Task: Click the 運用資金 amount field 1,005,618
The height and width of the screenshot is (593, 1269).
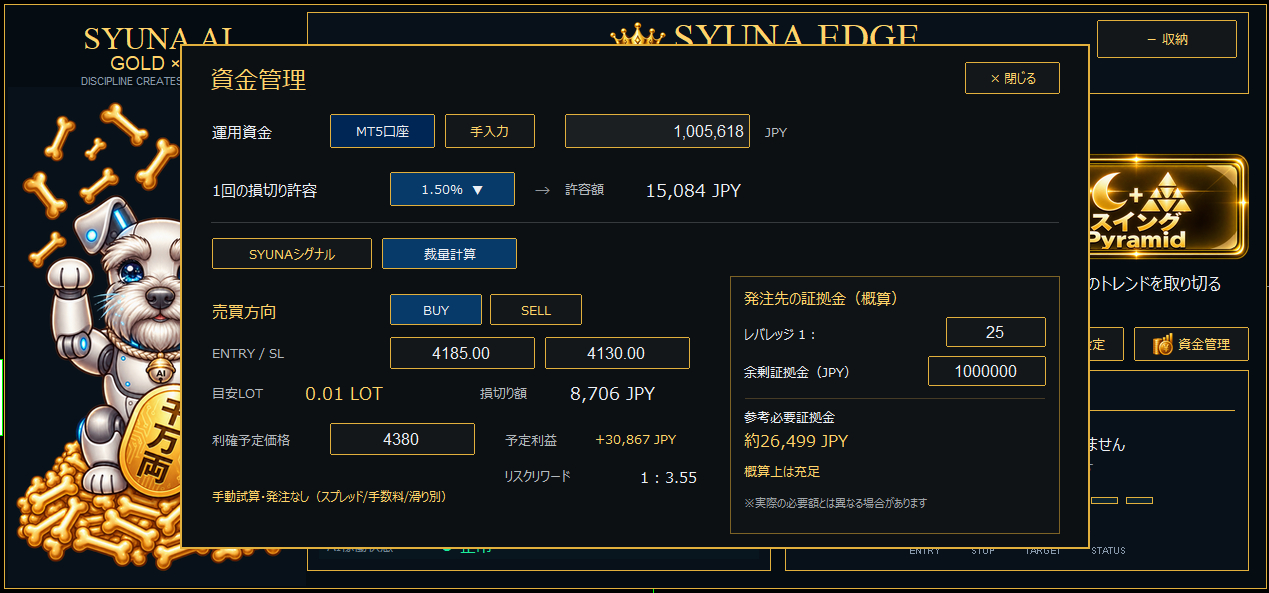Action: pos(658,131)
